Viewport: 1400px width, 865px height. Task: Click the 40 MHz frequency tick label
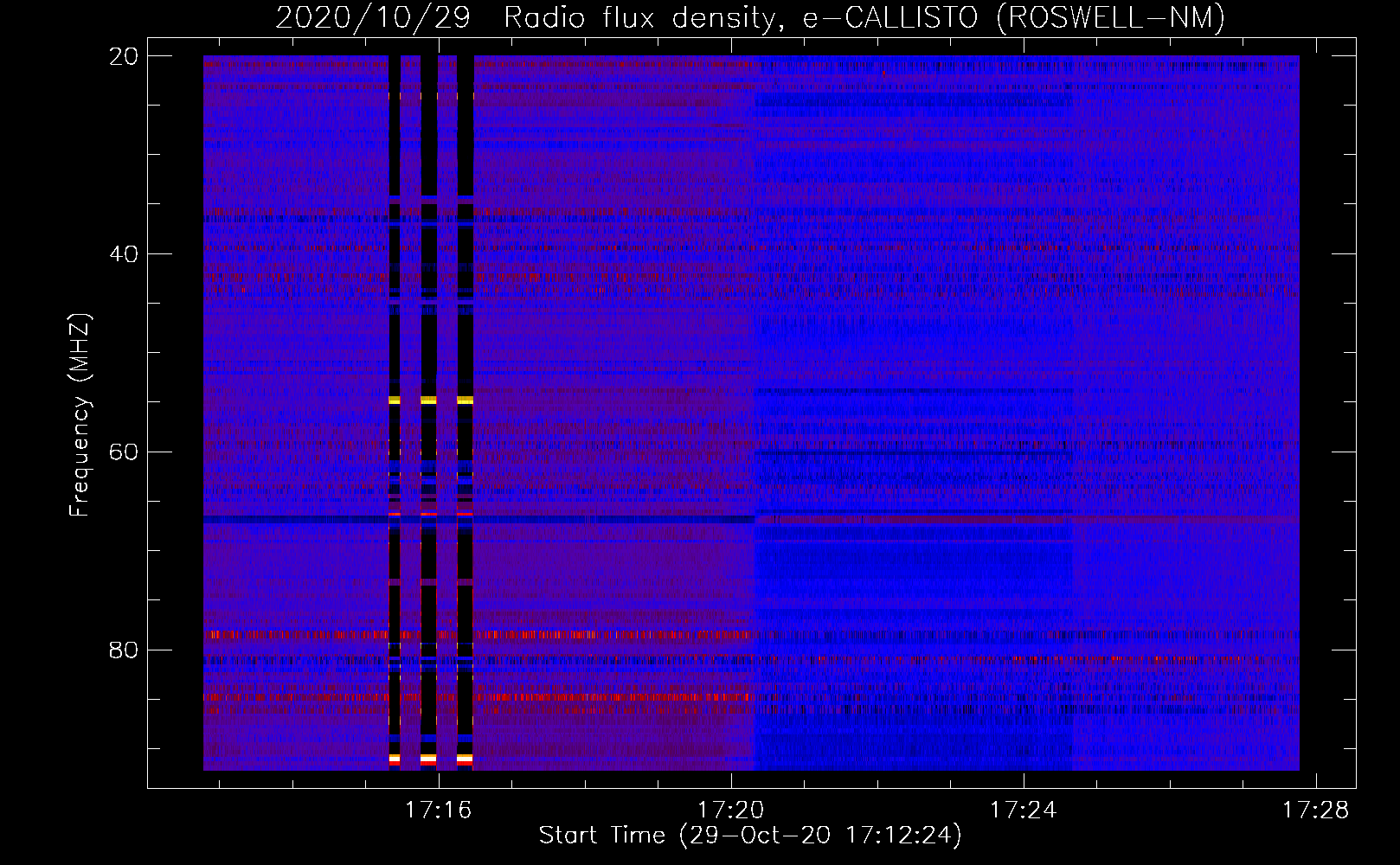[x=124, y=254]
